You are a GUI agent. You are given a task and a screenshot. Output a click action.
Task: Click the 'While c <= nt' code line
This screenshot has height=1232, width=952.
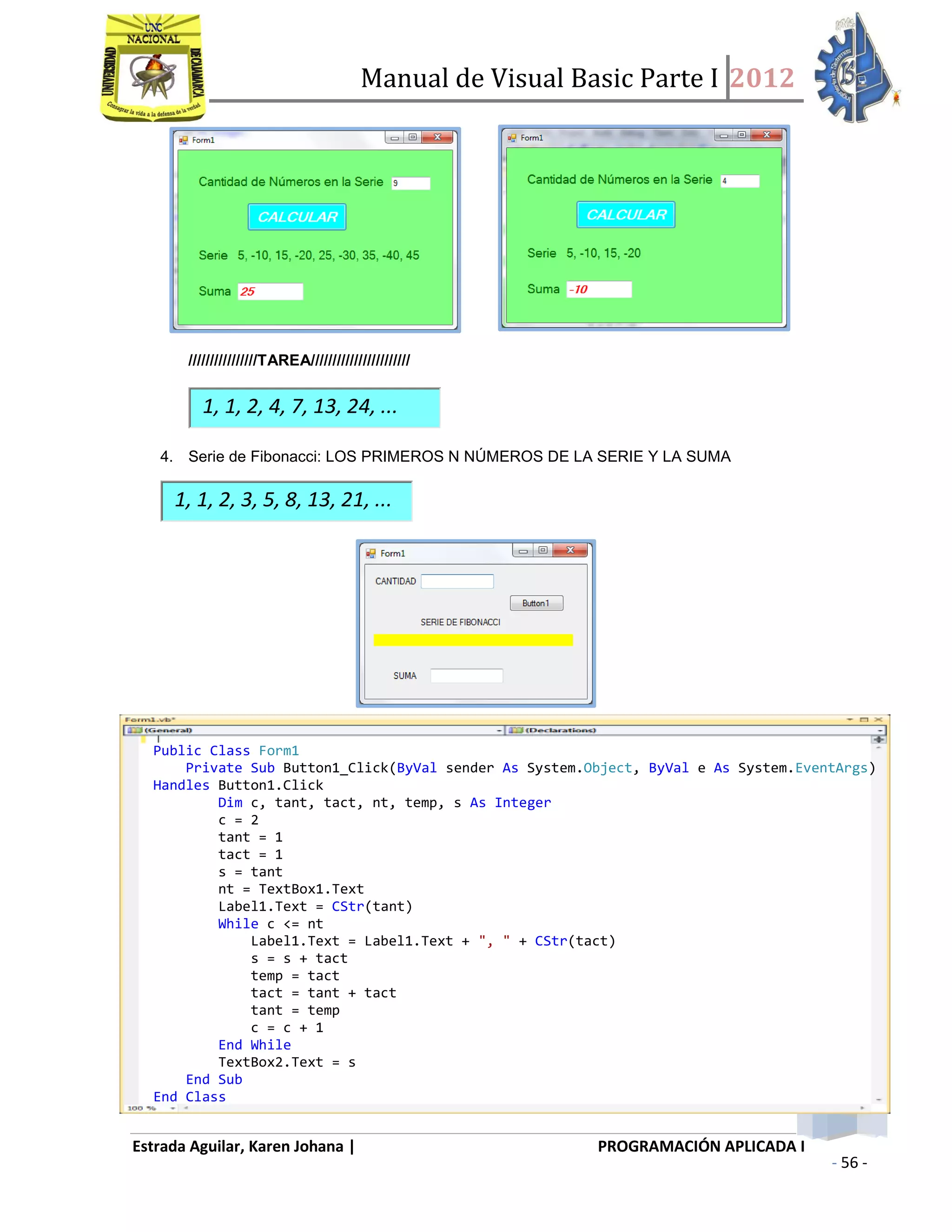point(271,923)
